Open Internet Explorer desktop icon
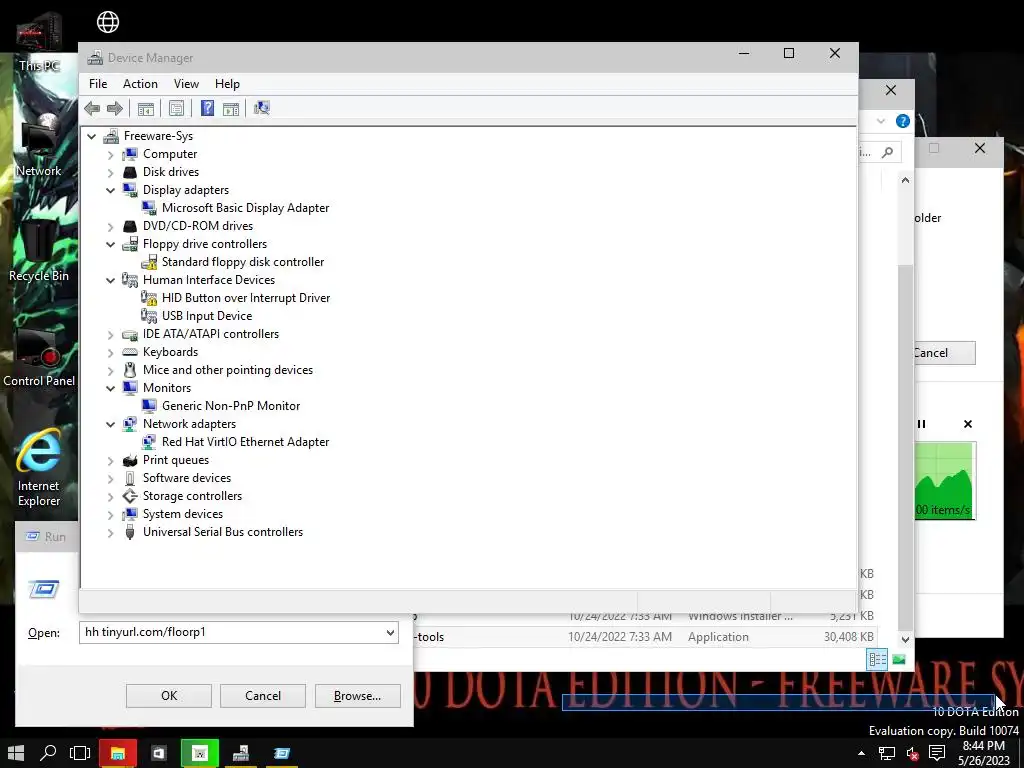Image resolution: width=1024 pixels, height=768 pixels. (39, 468)
